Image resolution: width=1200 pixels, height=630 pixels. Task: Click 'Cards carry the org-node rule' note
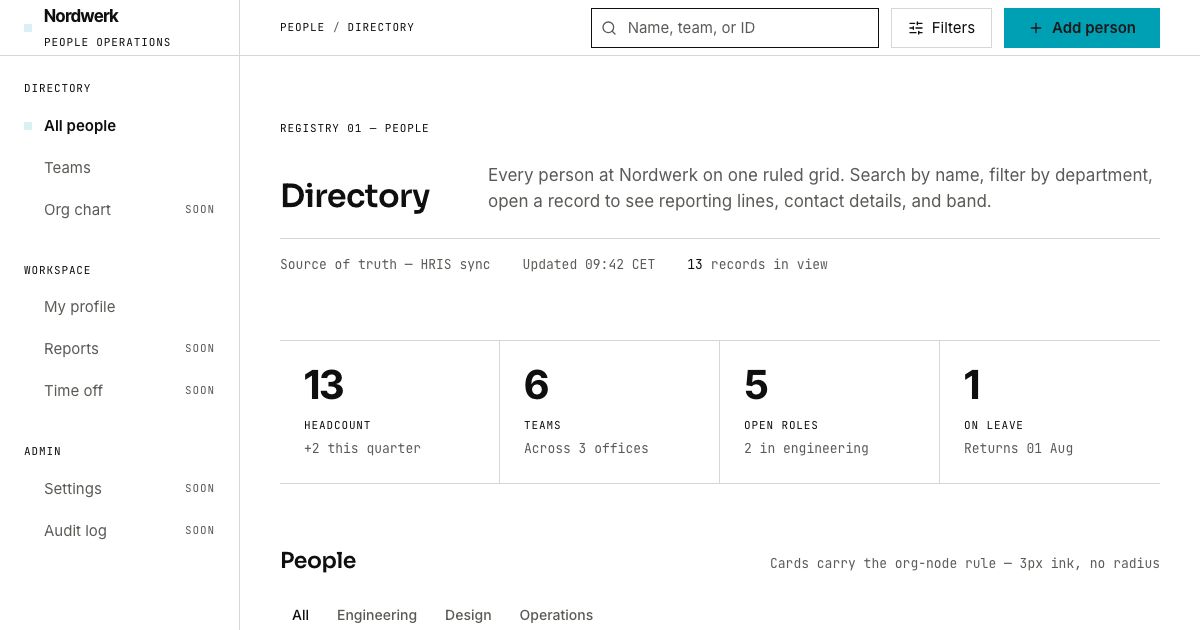click(x=965, y=564)
